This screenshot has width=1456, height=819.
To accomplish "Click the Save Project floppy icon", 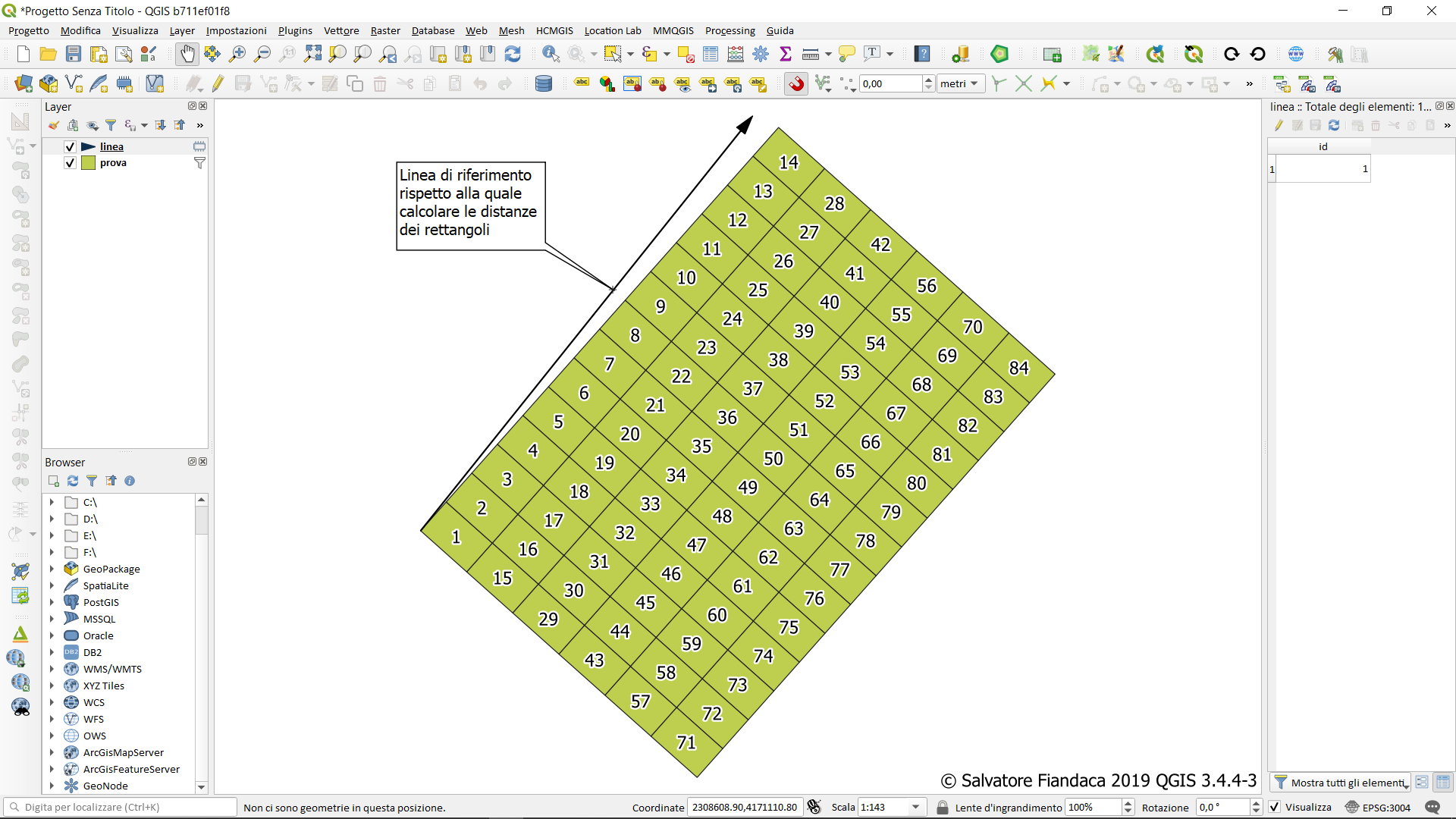I will [x=74, y=54].
